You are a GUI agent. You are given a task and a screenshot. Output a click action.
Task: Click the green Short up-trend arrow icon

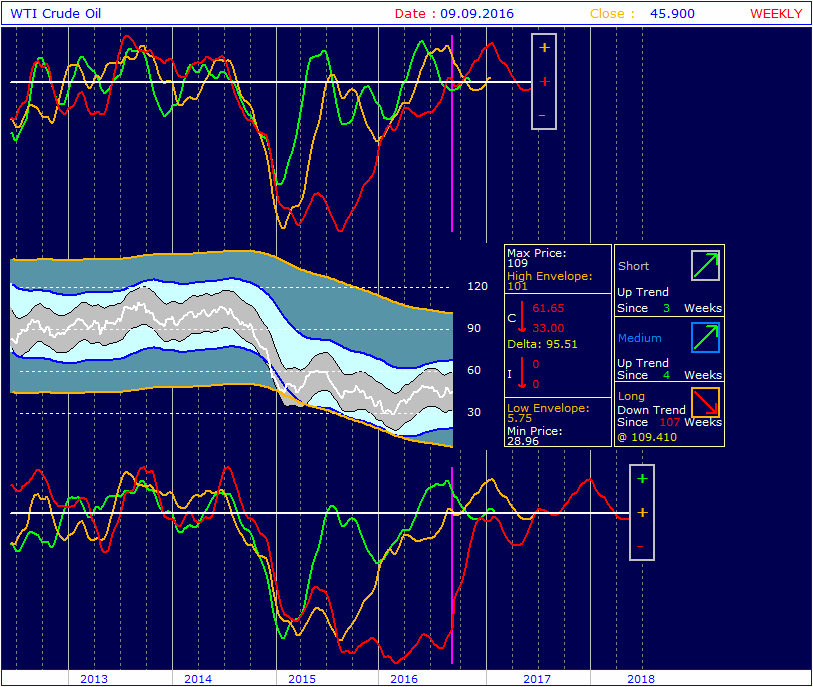click(705, 265)
